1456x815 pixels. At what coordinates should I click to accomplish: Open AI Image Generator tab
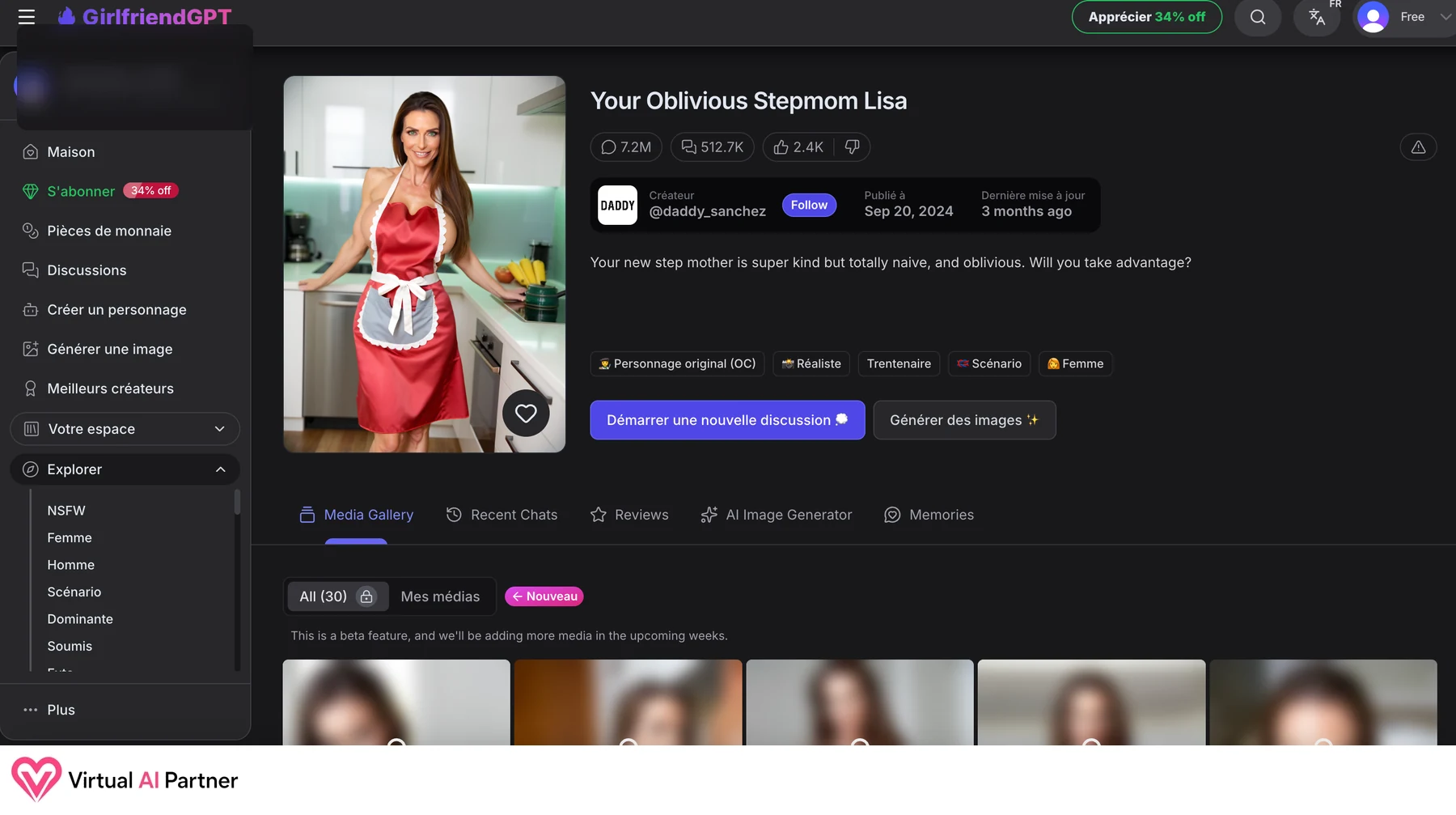(x=777, y=515)
